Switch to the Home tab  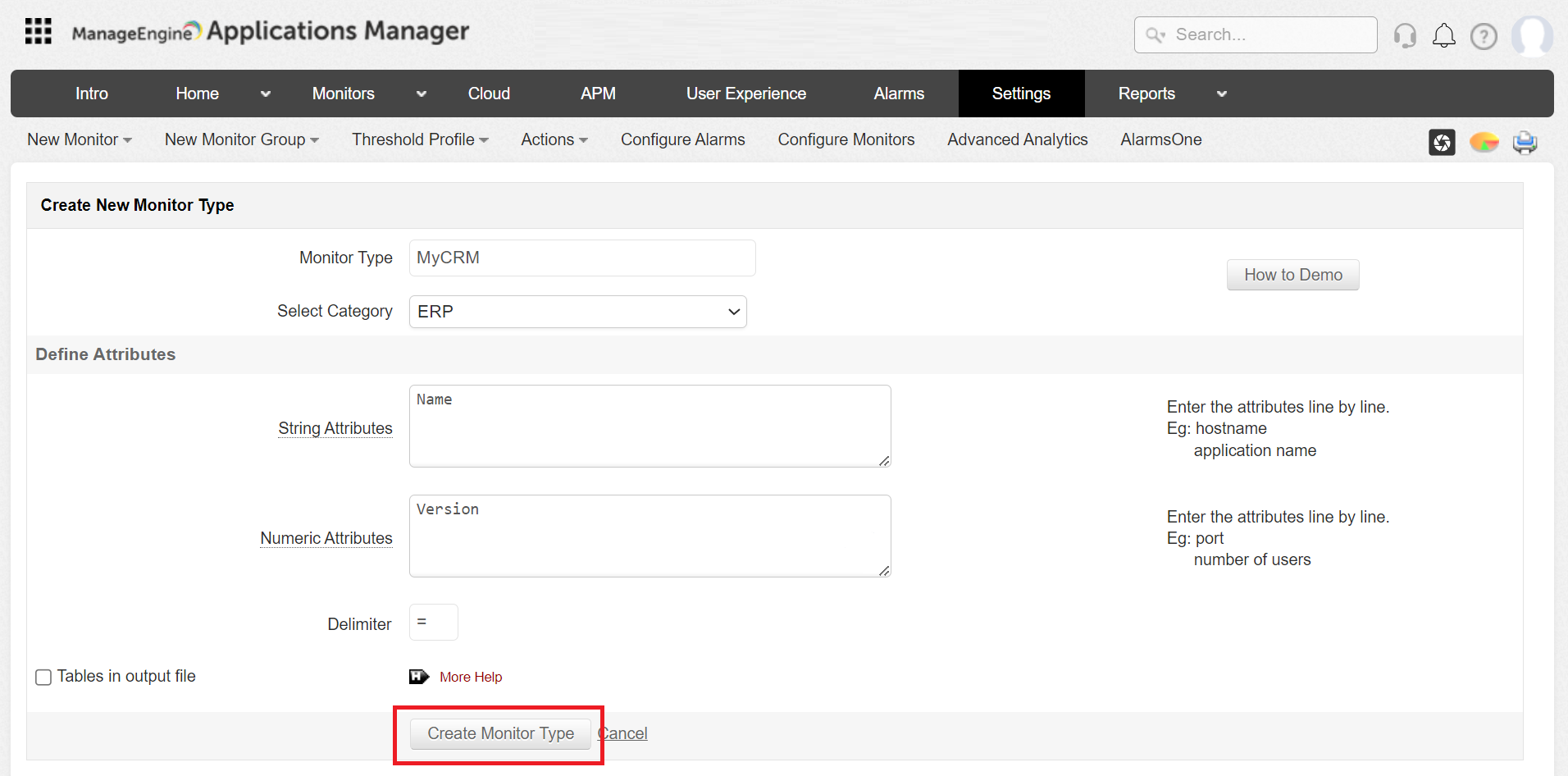[198, 94]
